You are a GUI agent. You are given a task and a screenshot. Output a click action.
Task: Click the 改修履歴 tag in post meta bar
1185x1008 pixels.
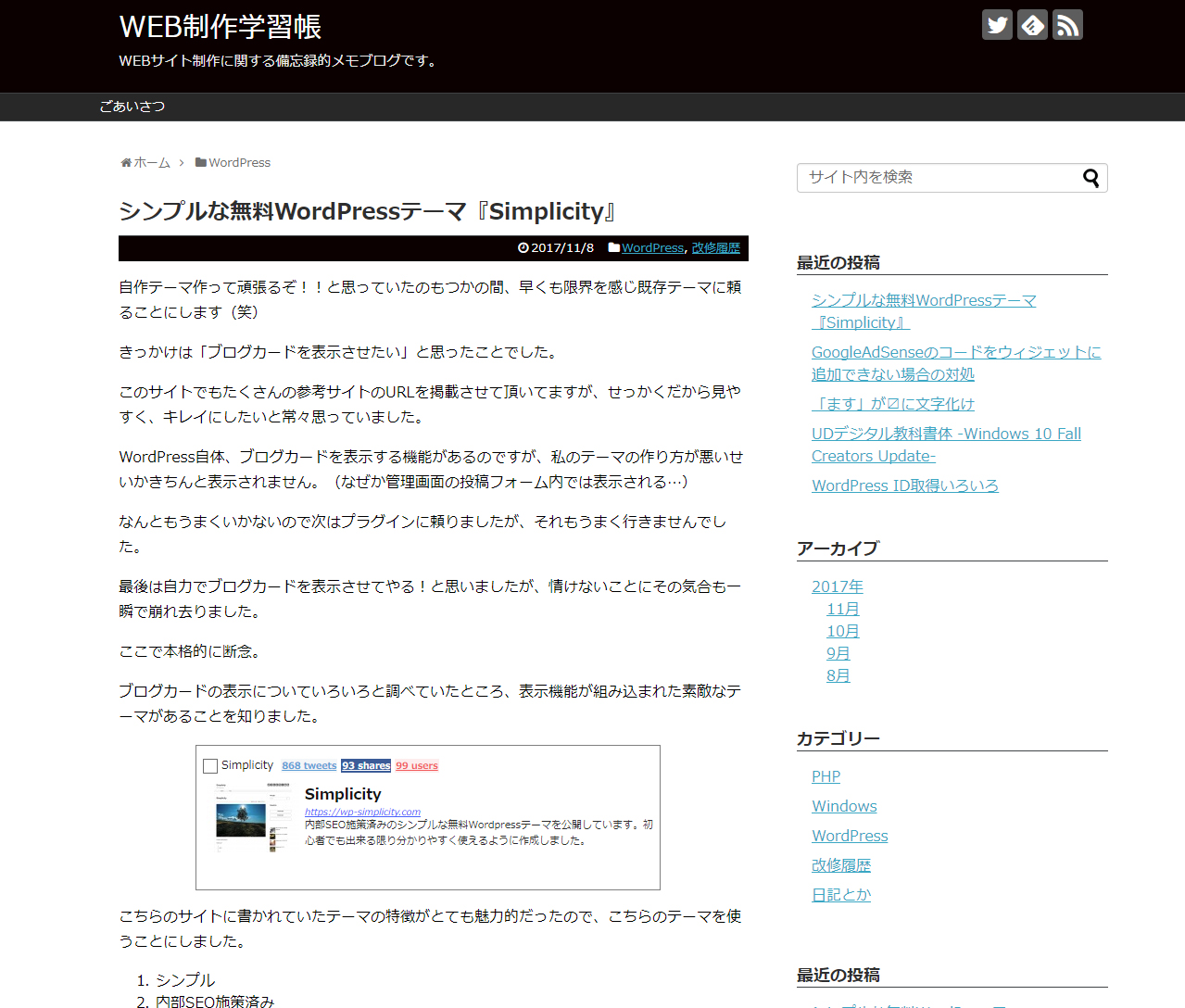tap(715, 248)
